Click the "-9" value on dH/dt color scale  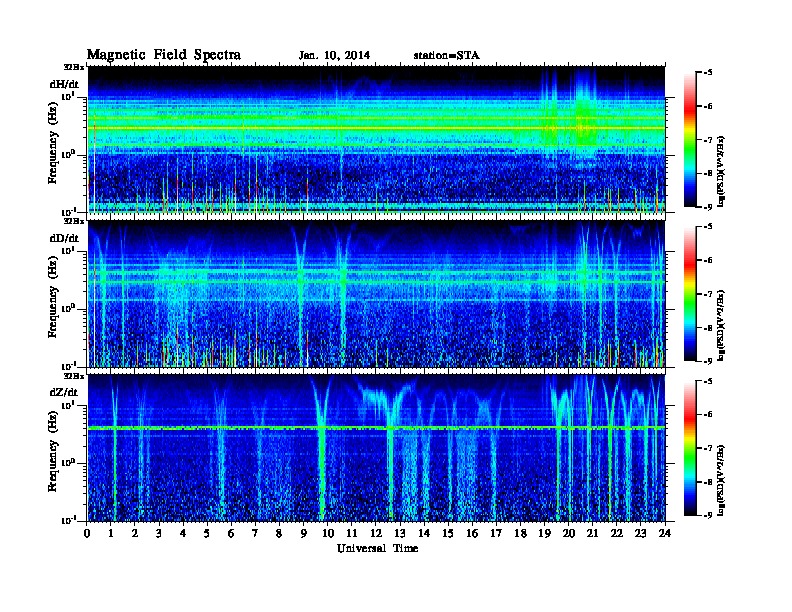708,207
